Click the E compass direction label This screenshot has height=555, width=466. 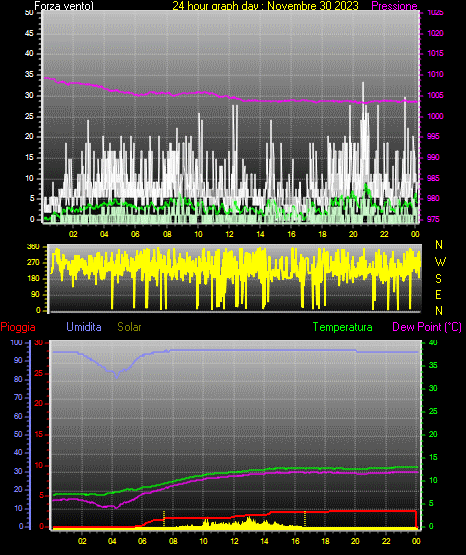point(438,294)
